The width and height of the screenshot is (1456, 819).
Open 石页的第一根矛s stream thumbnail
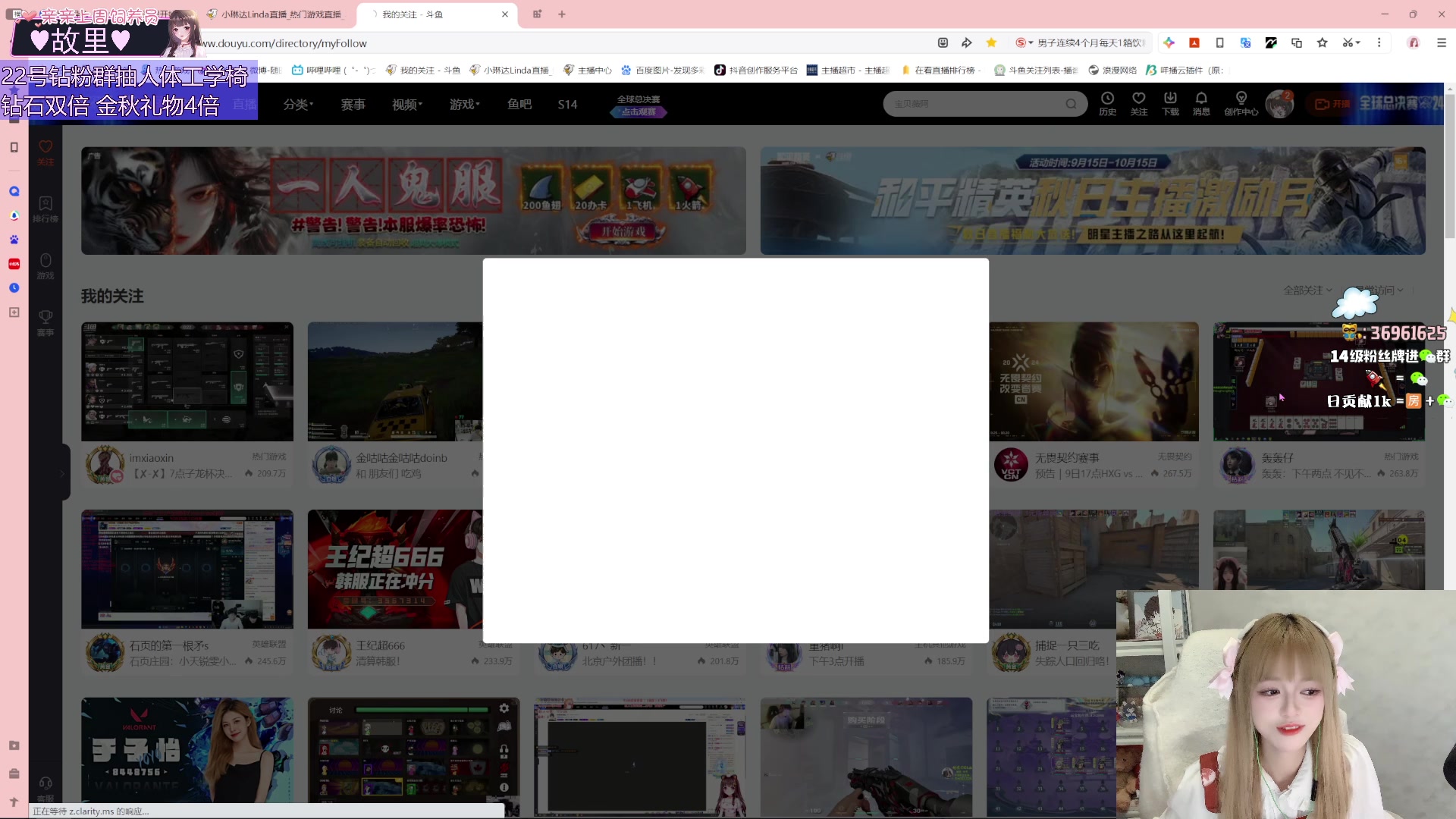(187, 569)
